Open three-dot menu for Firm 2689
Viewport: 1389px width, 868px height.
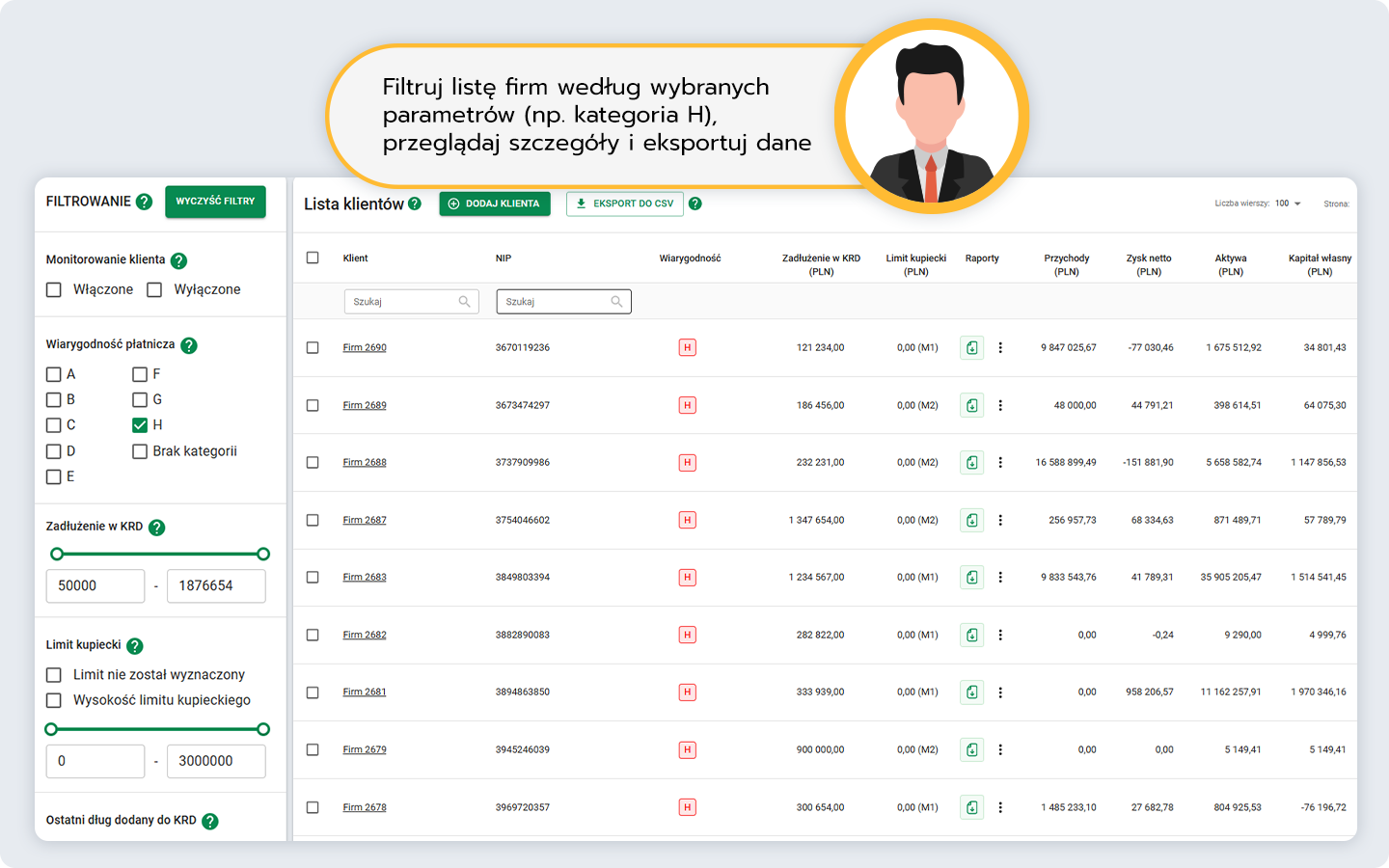(1000, 406)
